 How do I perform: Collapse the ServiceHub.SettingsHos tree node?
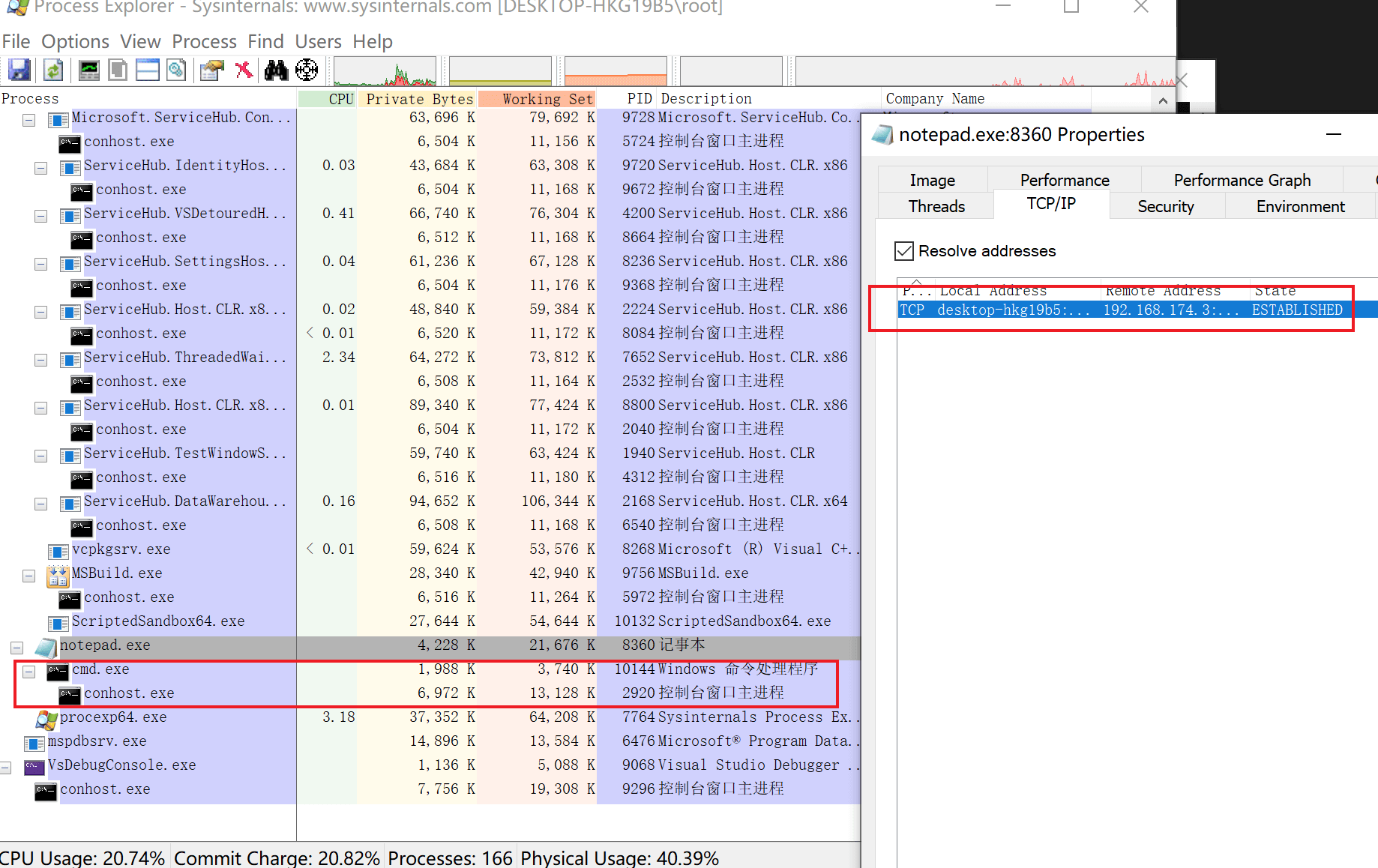click(40, 264)
